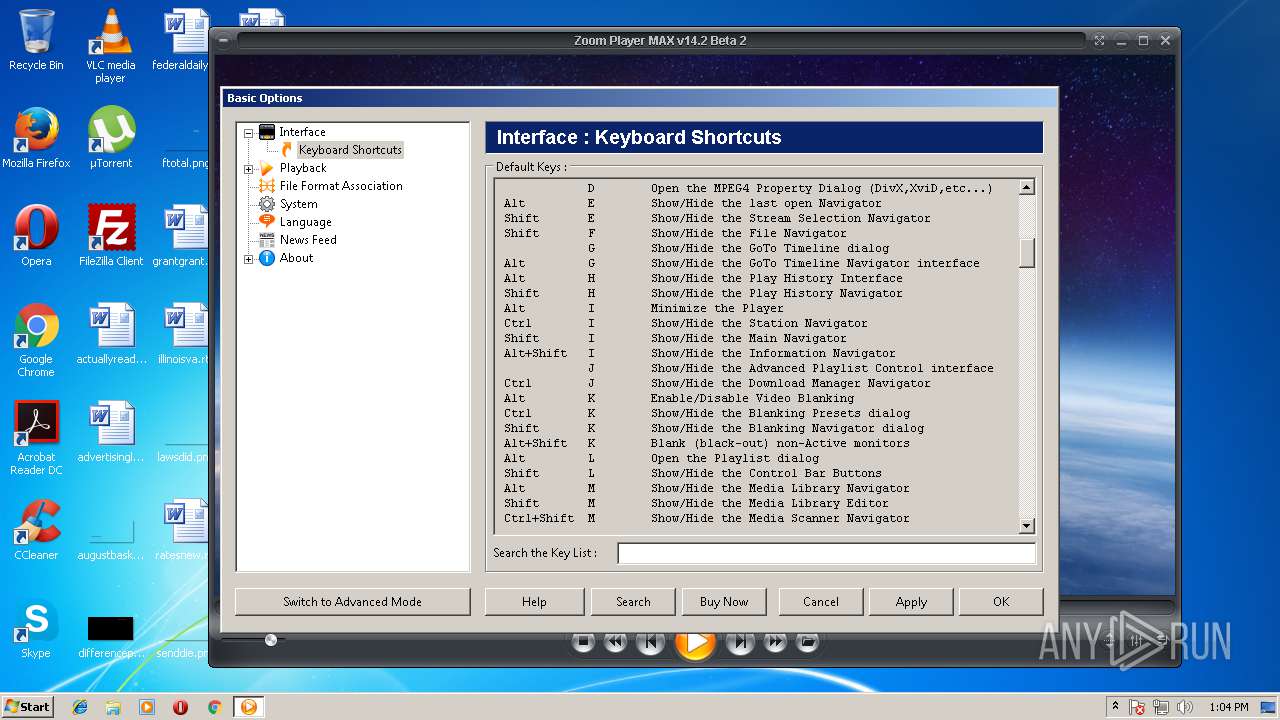Open CCleaner desktop icon
This screenshot has height=720, width=1280.
(x=36, y=530)
